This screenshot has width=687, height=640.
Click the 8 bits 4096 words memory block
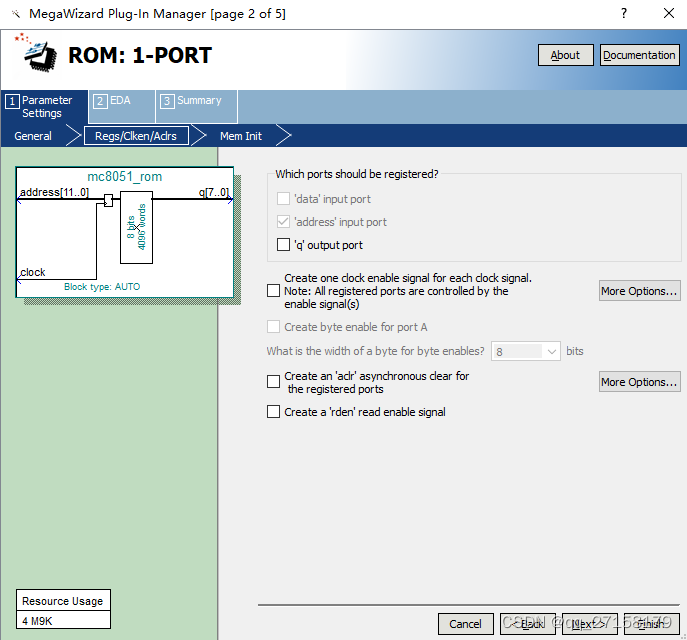pos(136,227)
